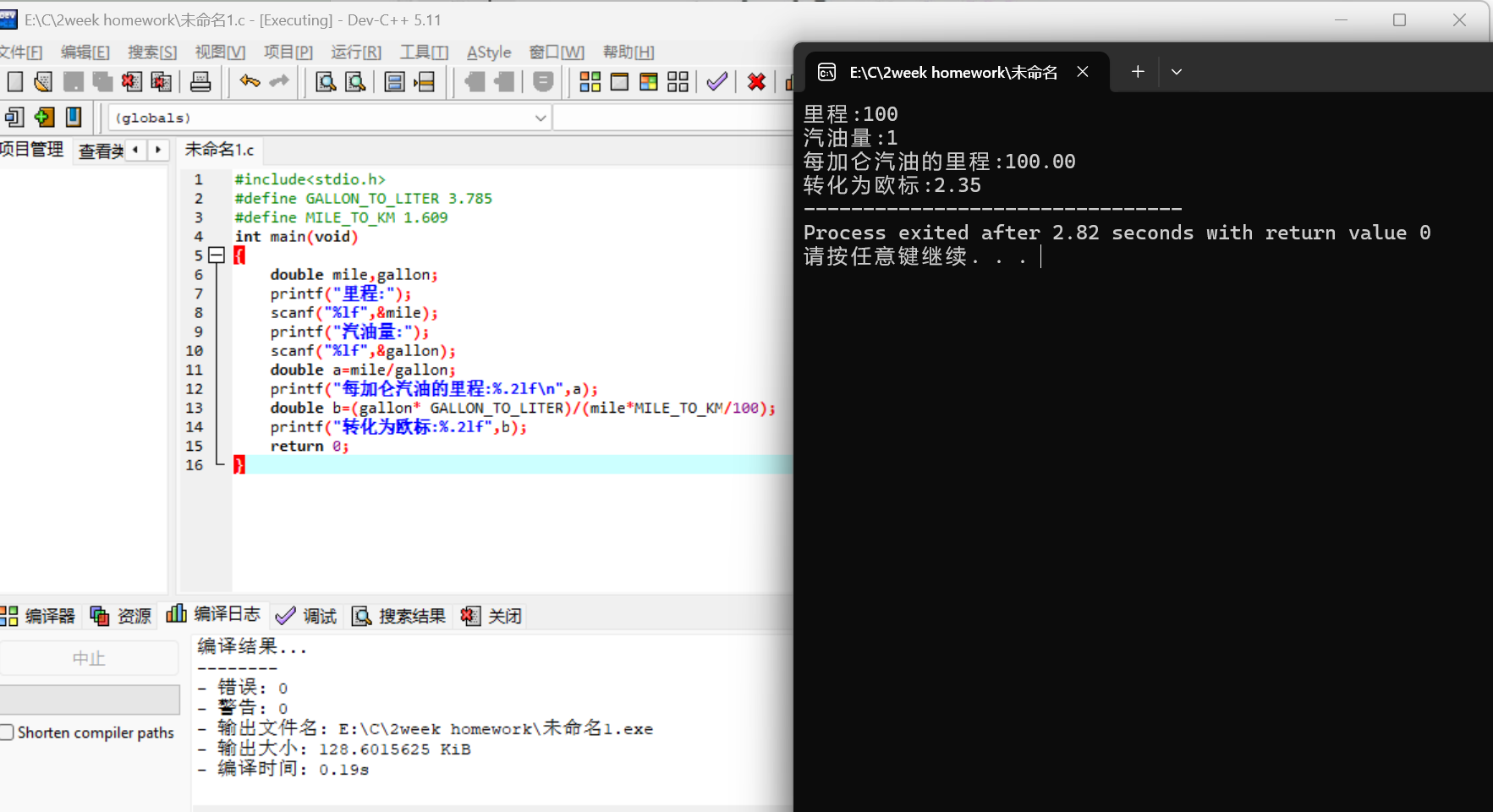Open the 窗口[W] menu
The height and width of the screenshot is (812, 1493).
[557, 52]
